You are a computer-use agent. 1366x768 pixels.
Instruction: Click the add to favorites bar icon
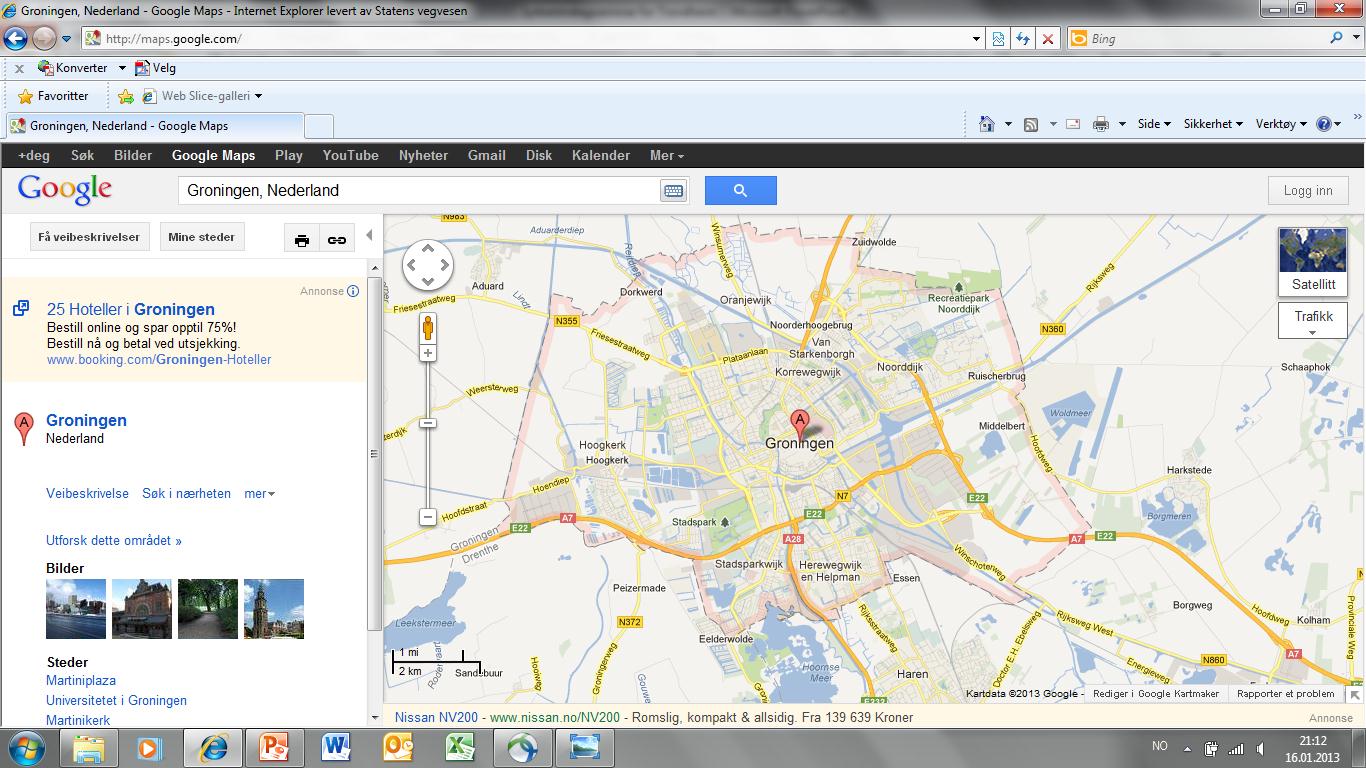click(126, 97)
